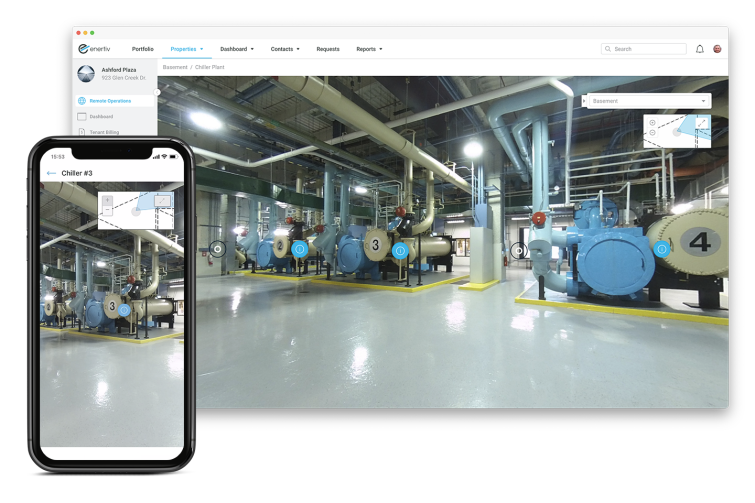Go to the Portfolio tab
755x503 pixels.
[143, 49]
